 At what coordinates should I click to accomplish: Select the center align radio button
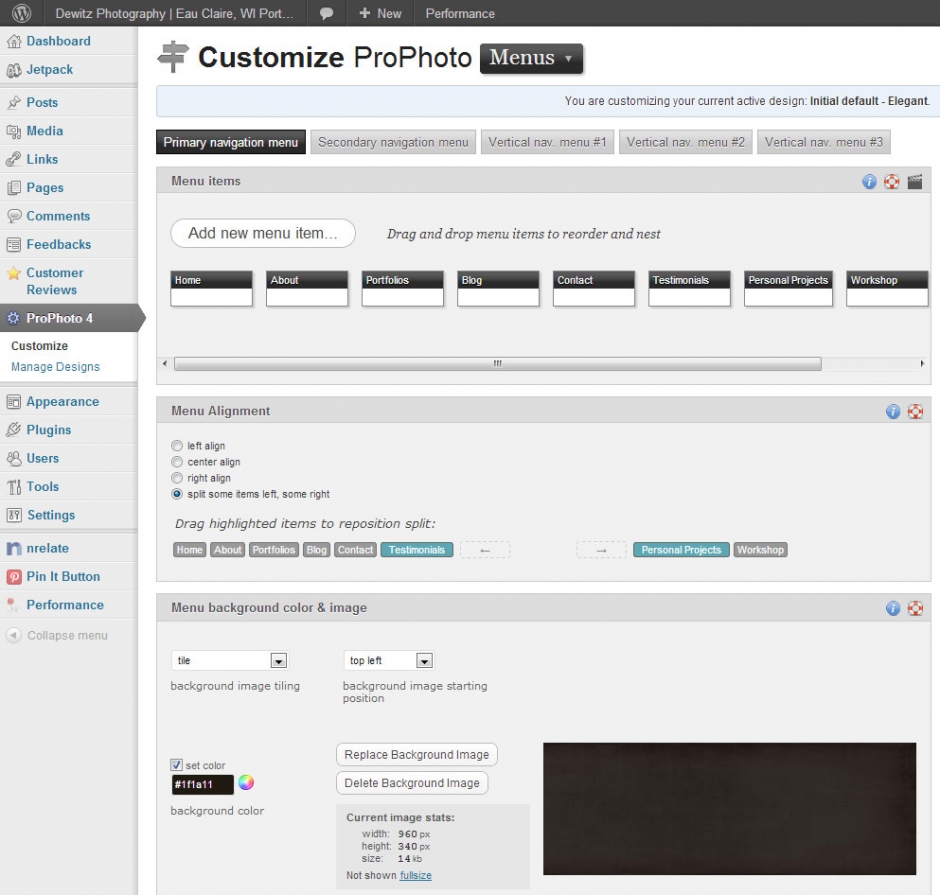[x=177, y=462]
